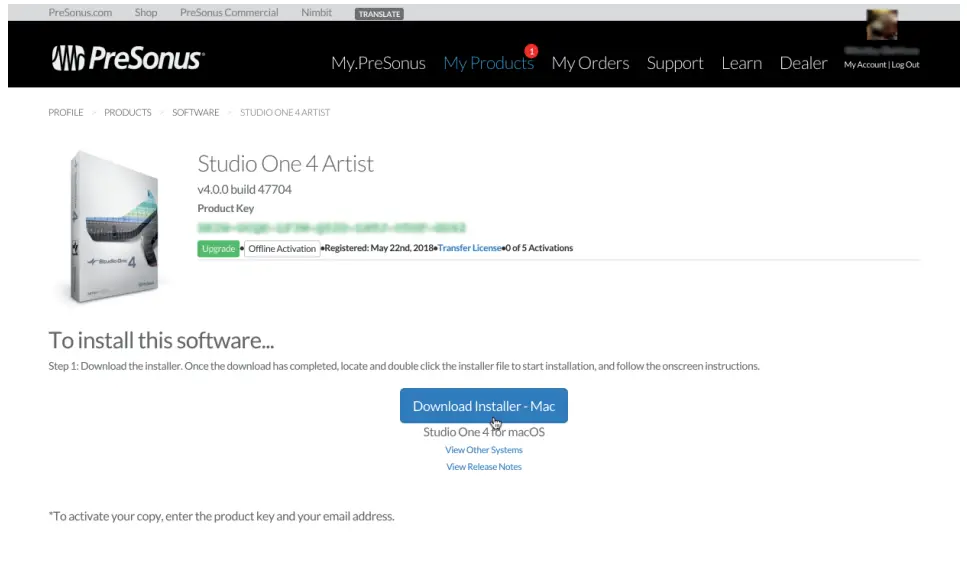Visit PreSonus Commercial link
Screen dimensions: 967x570
coord(229,12)
